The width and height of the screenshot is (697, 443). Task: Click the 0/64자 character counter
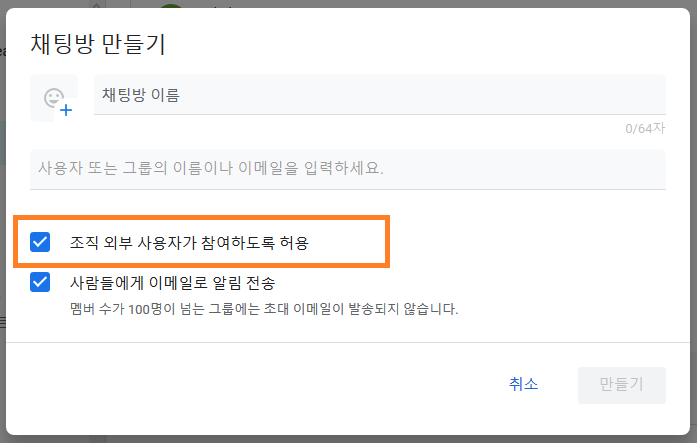[x=645, y=128]
